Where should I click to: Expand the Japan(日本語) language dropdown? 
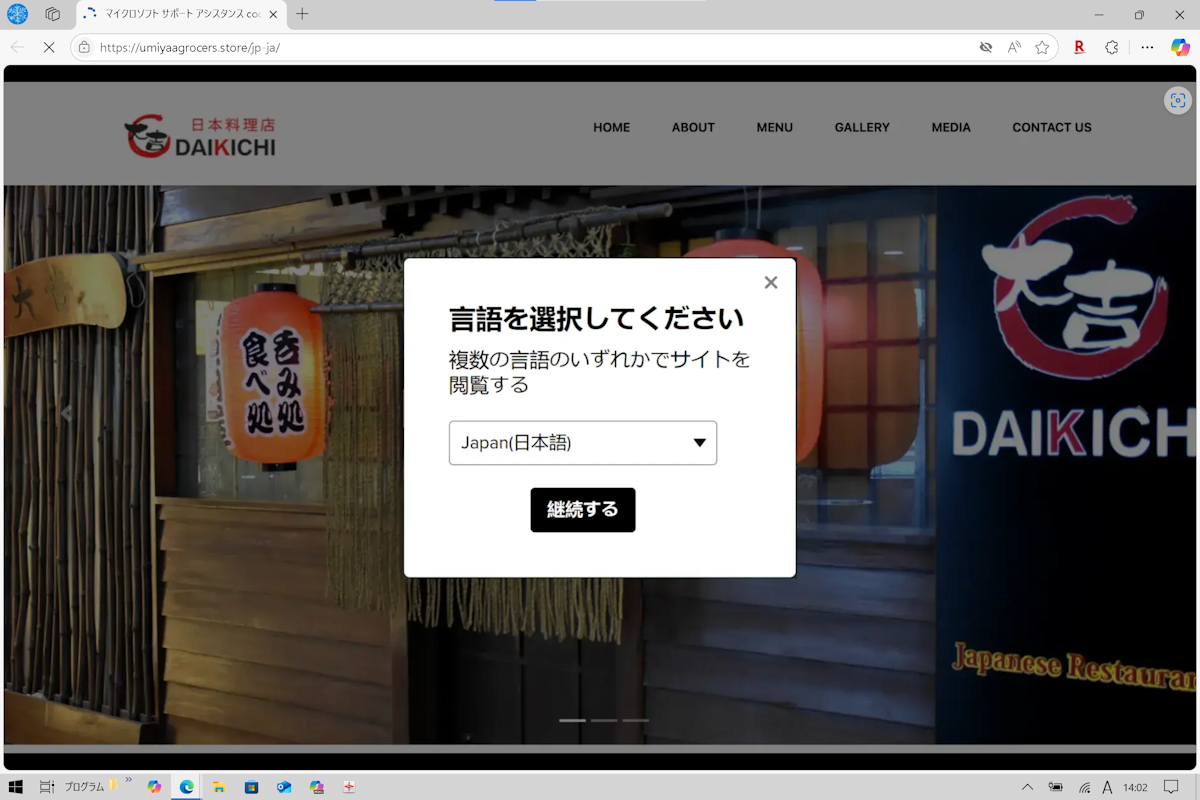point(583,443)
